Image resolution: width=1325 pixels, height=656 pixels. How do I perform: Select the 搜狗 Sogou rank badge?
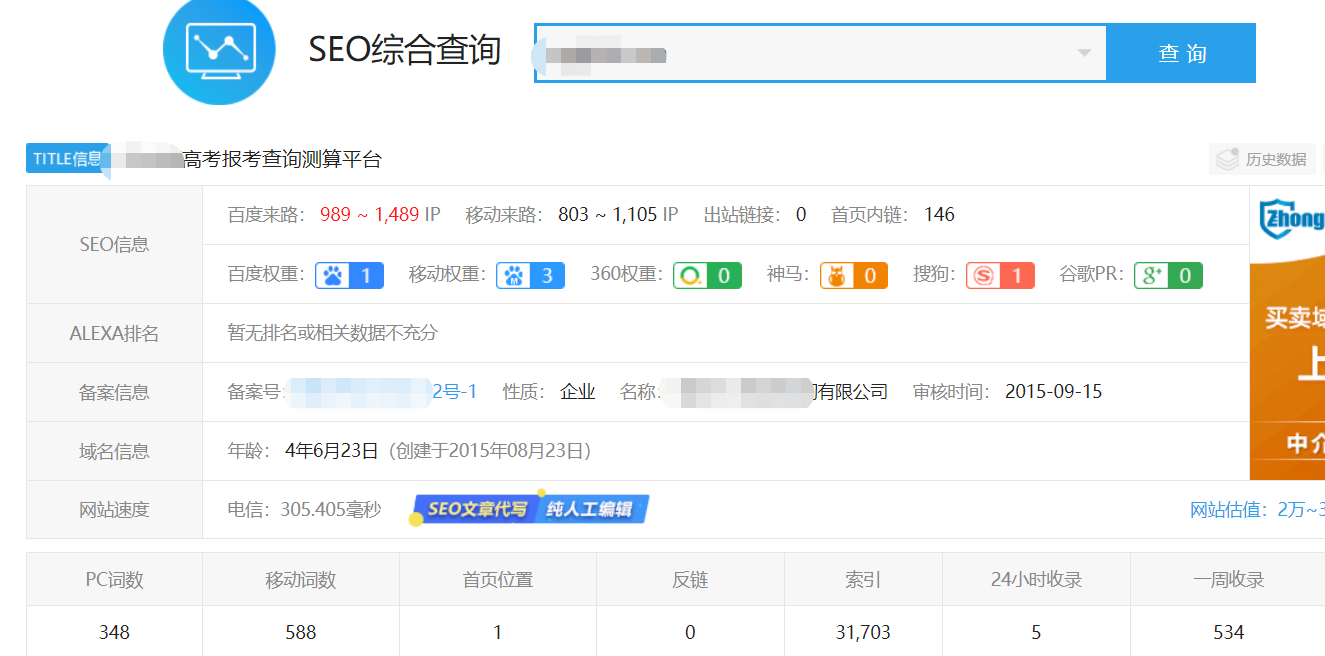[1000, 275]
